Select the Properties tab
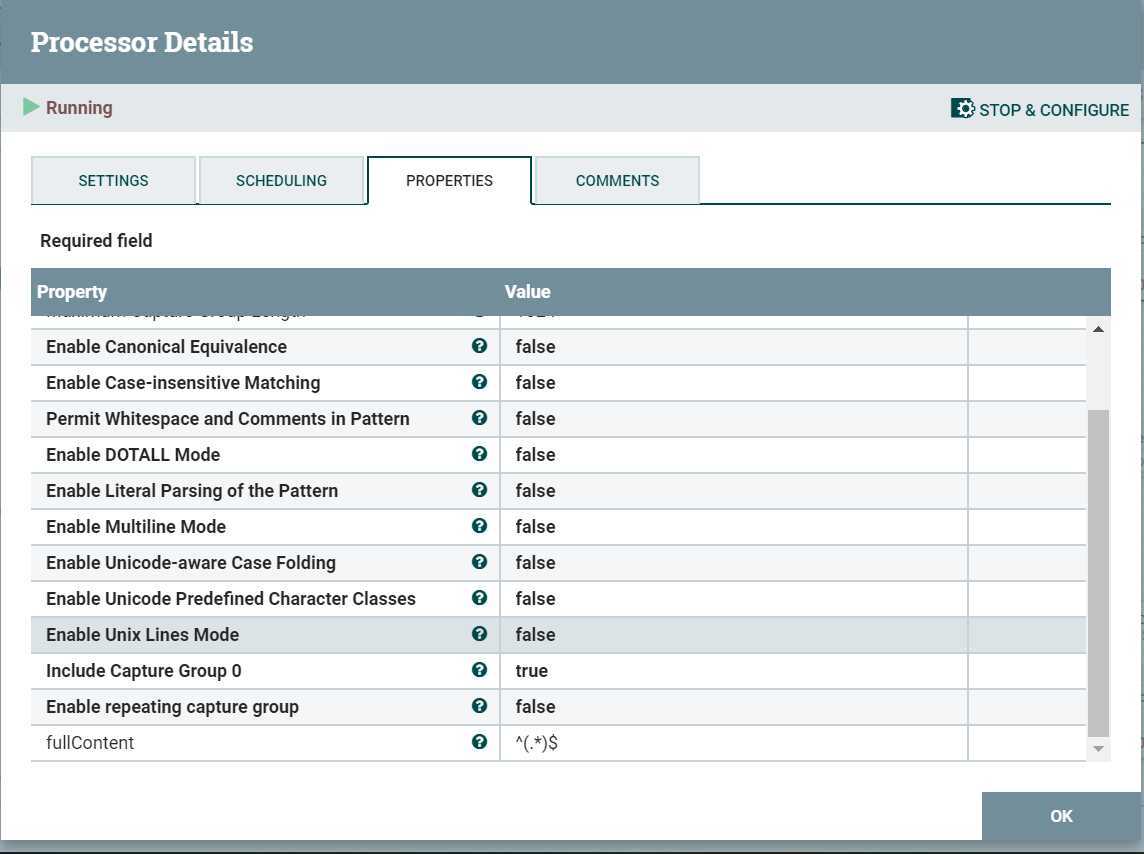 tap(449, 180)
